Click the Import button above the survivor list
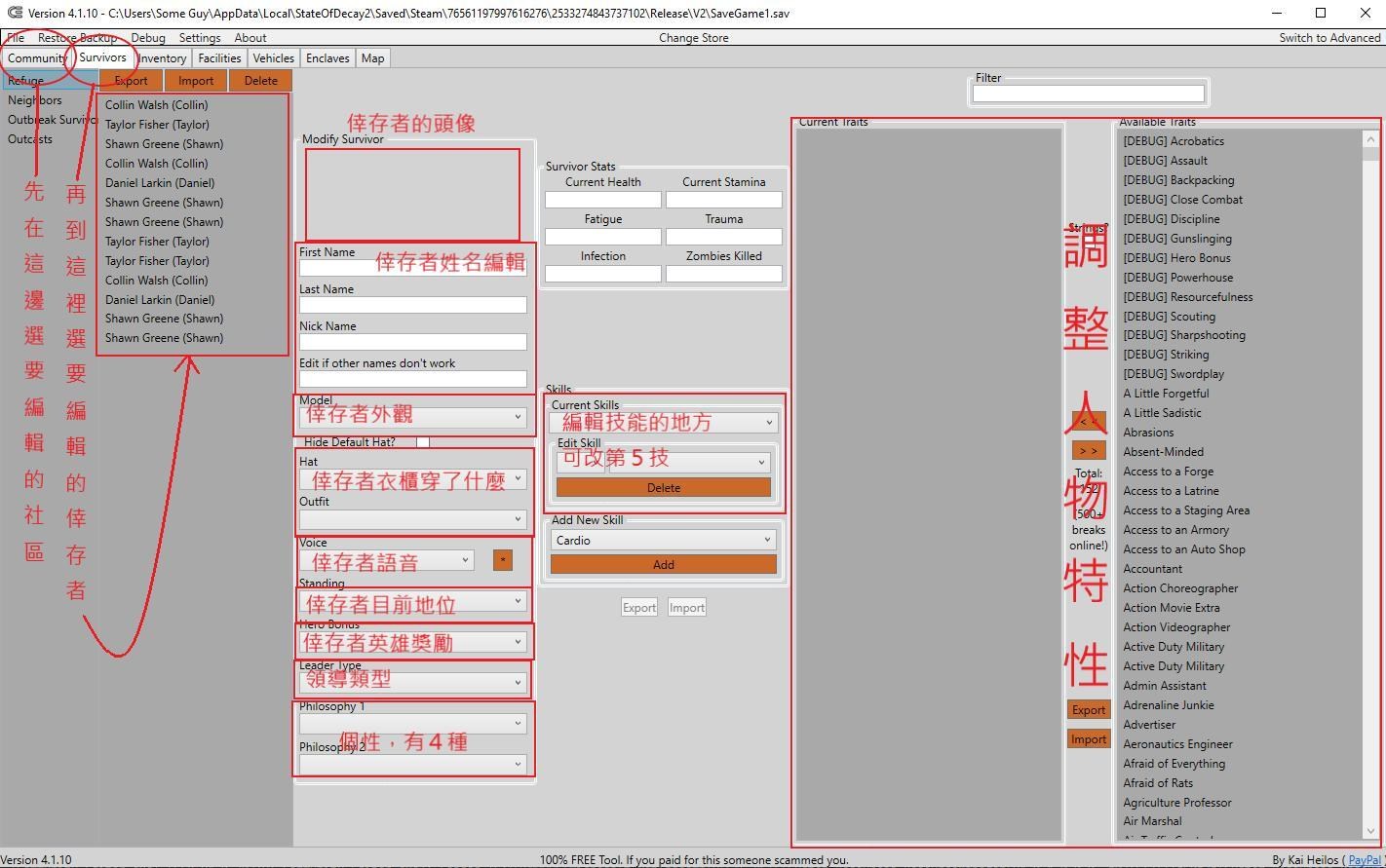 click(196, 81)
